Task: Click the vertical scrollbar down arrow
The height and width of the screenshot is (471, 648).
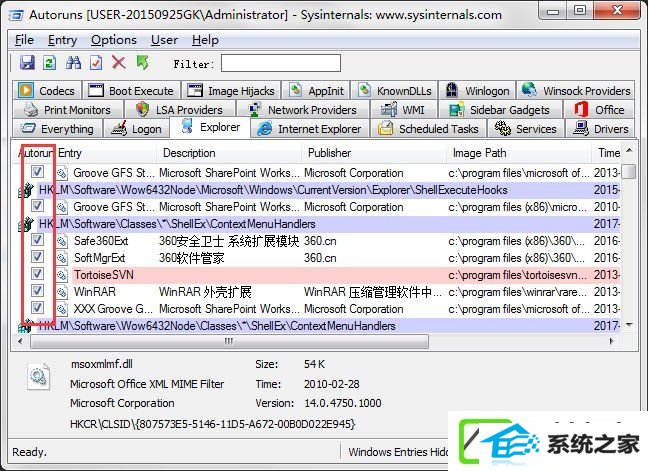Action: (629, 325)
